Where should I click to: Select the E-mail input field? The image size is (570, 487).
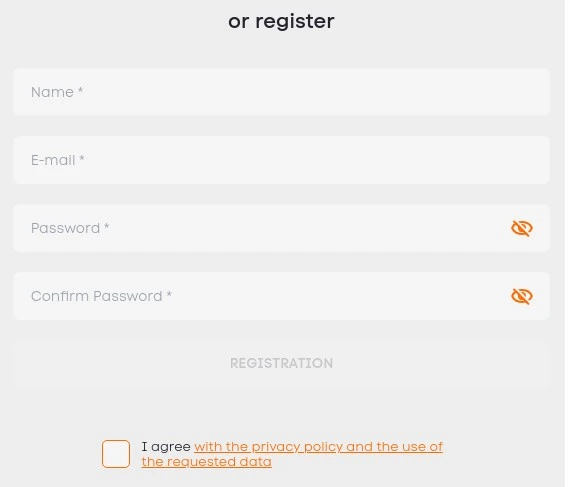[x=281, y=160]
